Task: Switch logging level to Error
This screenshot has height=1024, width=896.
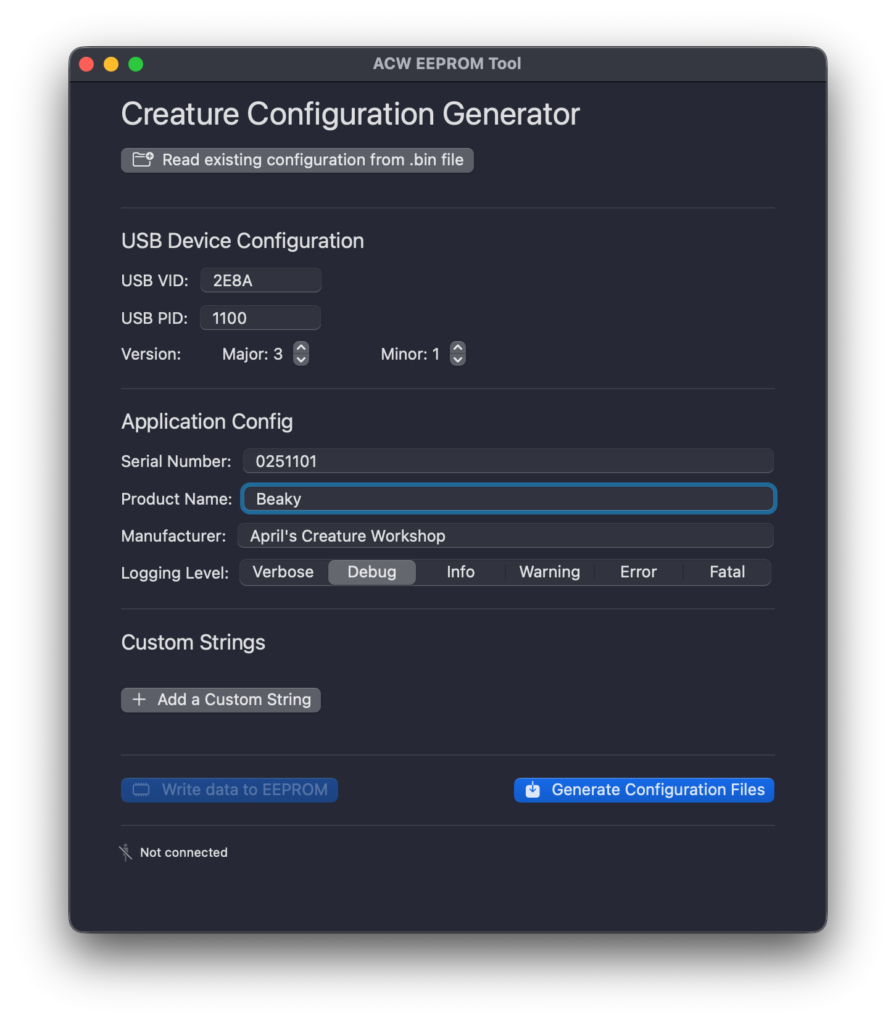Action: tap(638, 572)
